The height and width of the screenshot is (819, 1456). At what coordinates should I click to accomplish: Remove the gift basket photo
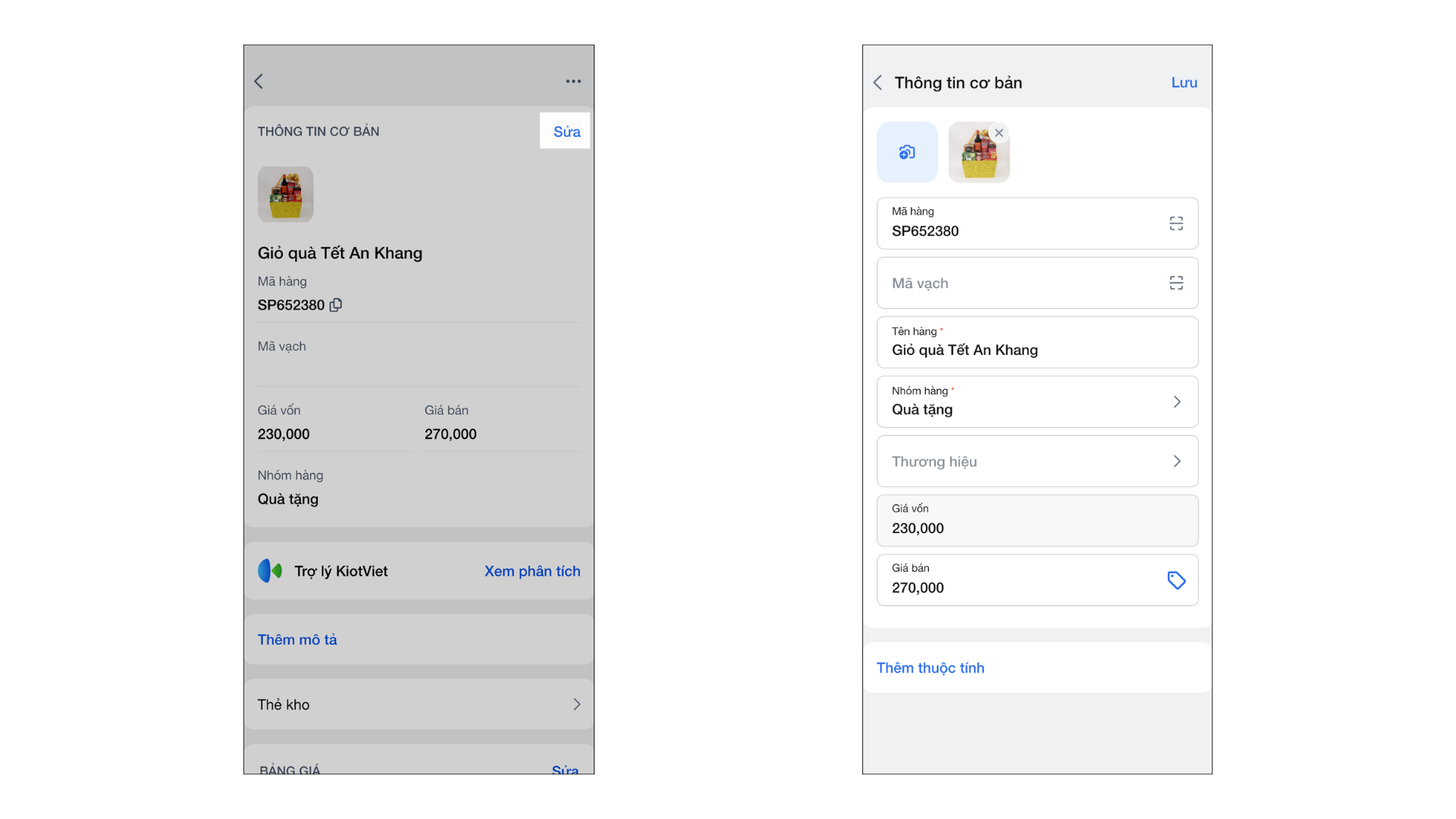point(999,133)
